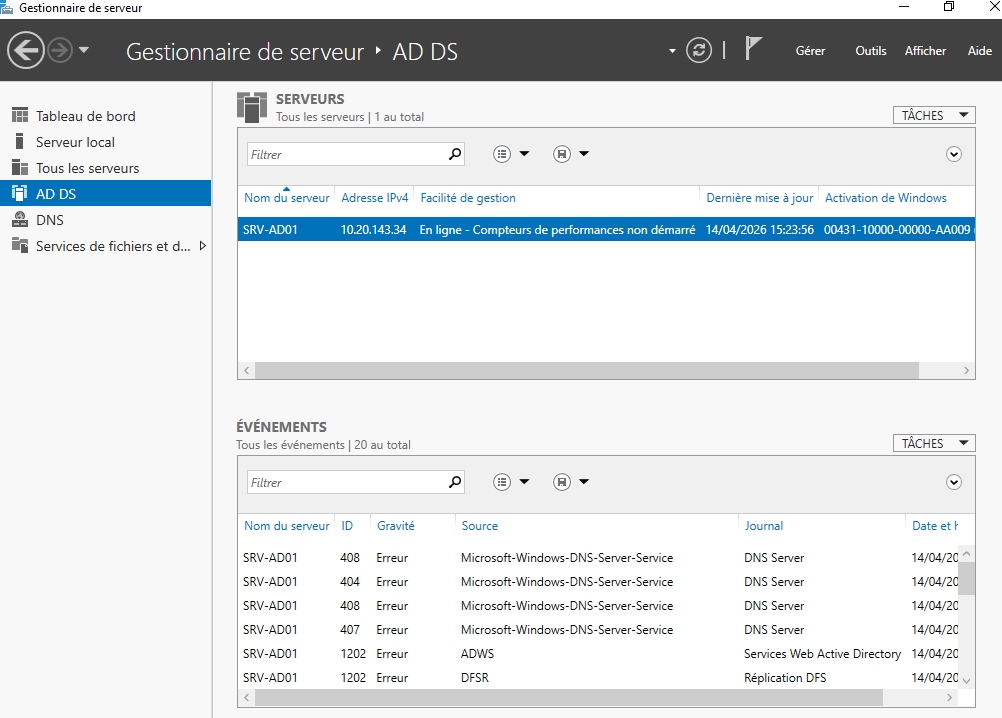Refresh the Server Manager view
Image resolution: width=1002 pixels, height=718 pixels.
coord(698,50)
